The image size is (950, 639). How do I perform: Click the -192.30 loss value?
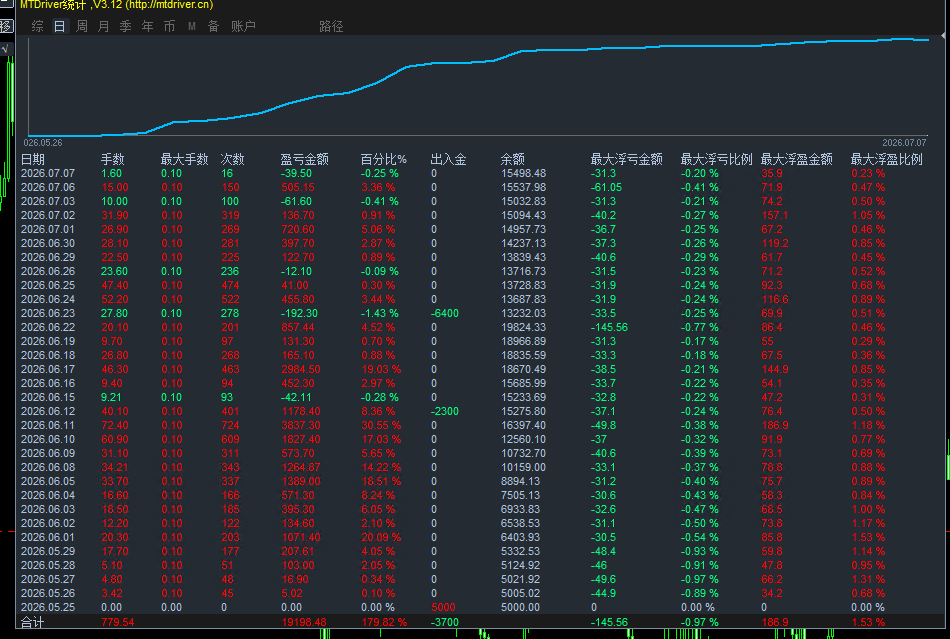pos(299,313)
